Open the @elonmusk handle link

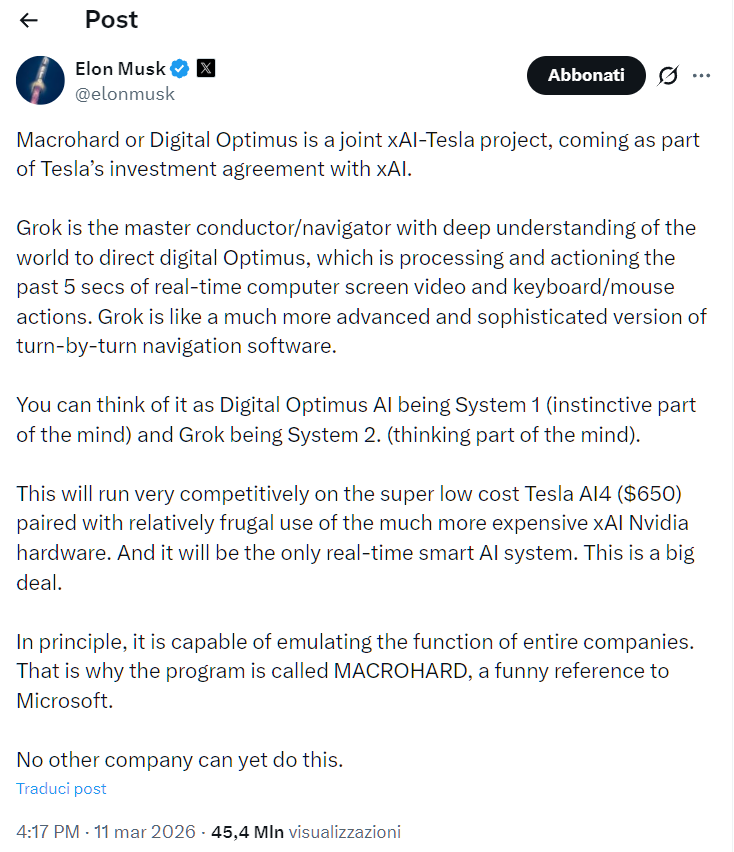click(x=125, y=94)
